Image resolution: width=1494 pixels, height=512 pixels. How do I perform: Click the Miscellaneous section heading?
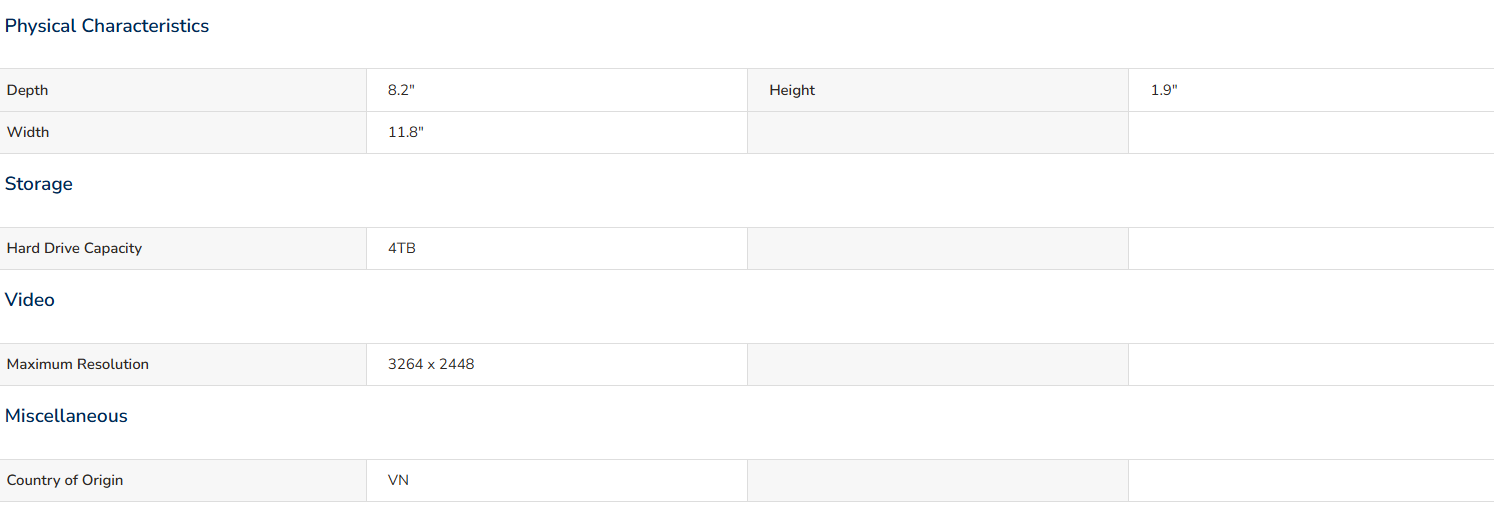coord(66,416)
